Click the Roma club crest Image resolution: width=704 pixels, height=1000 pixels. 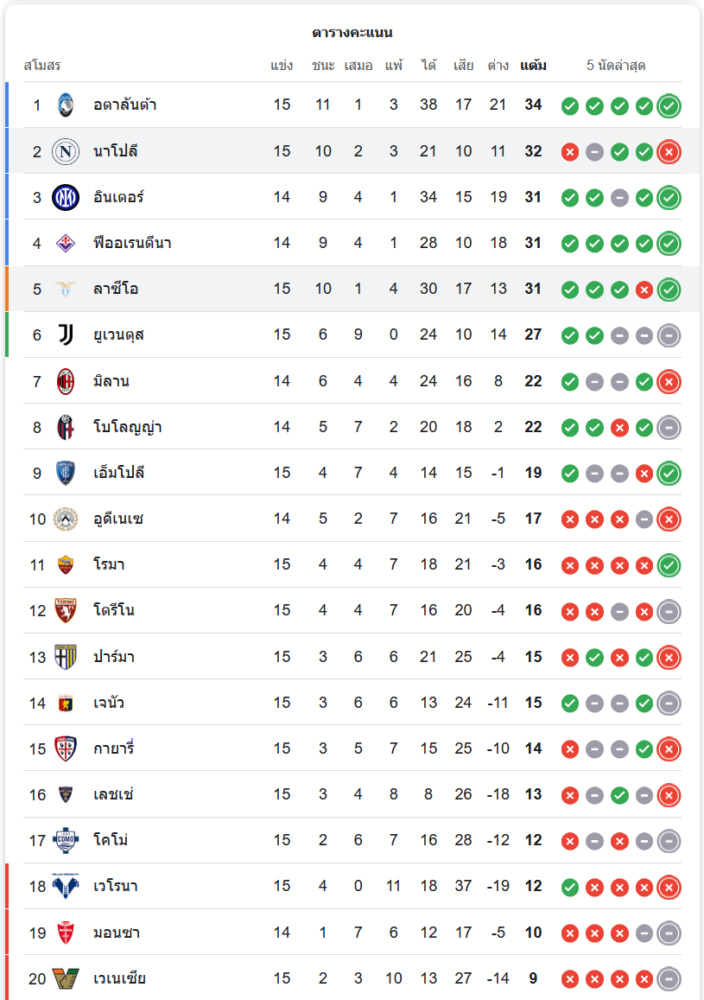tap(65, 565)
